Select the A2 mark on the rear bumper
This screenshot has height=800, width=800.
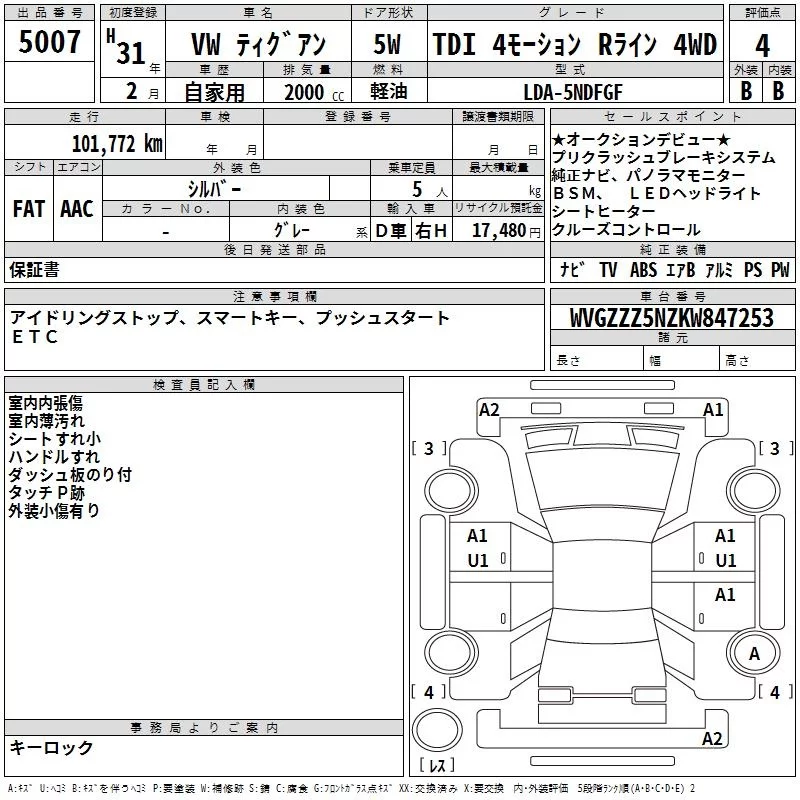[x=712, y=739]
